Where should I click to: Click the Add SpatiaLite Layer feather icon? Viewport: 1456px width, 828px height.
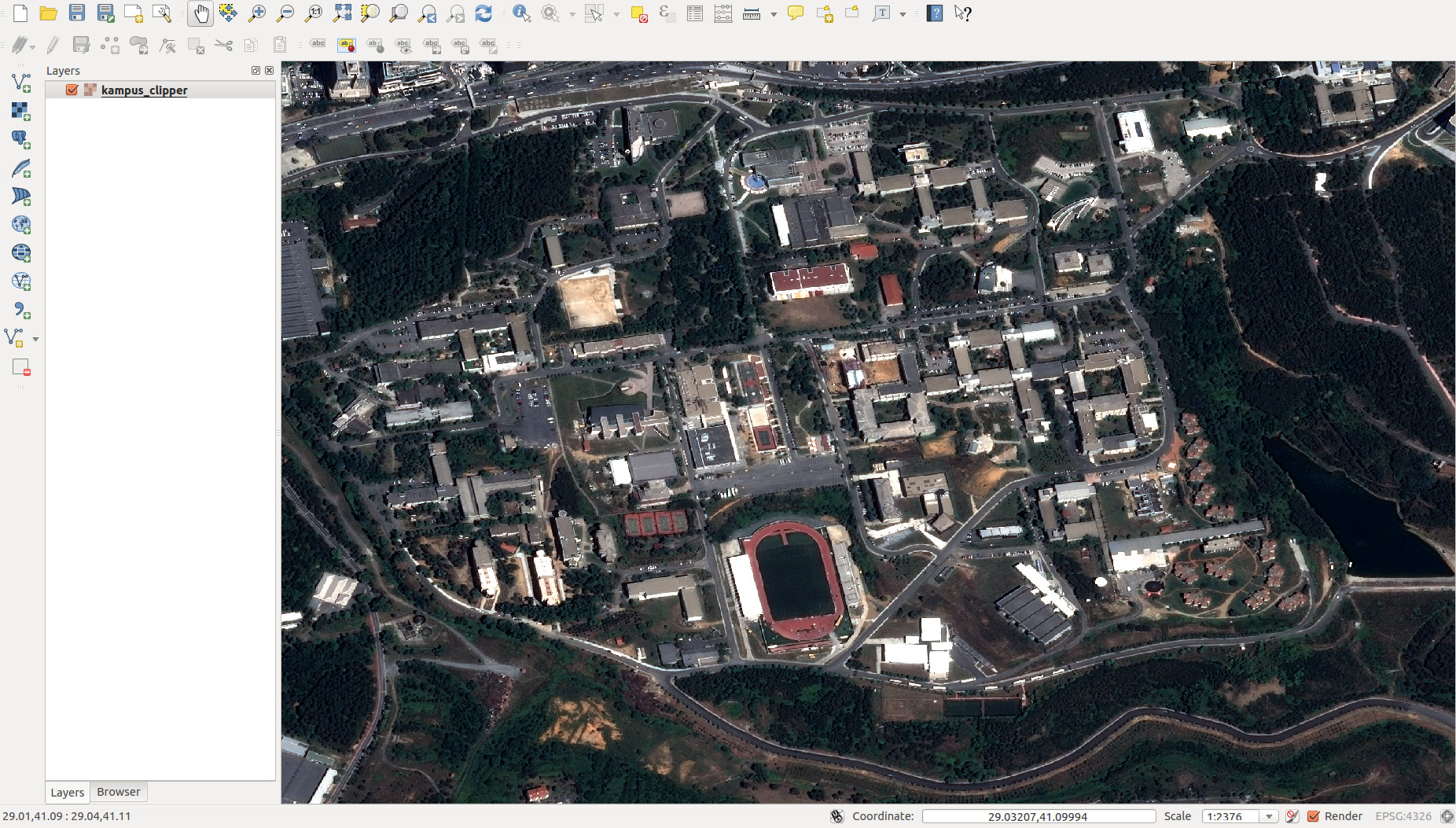coord(21,168)
